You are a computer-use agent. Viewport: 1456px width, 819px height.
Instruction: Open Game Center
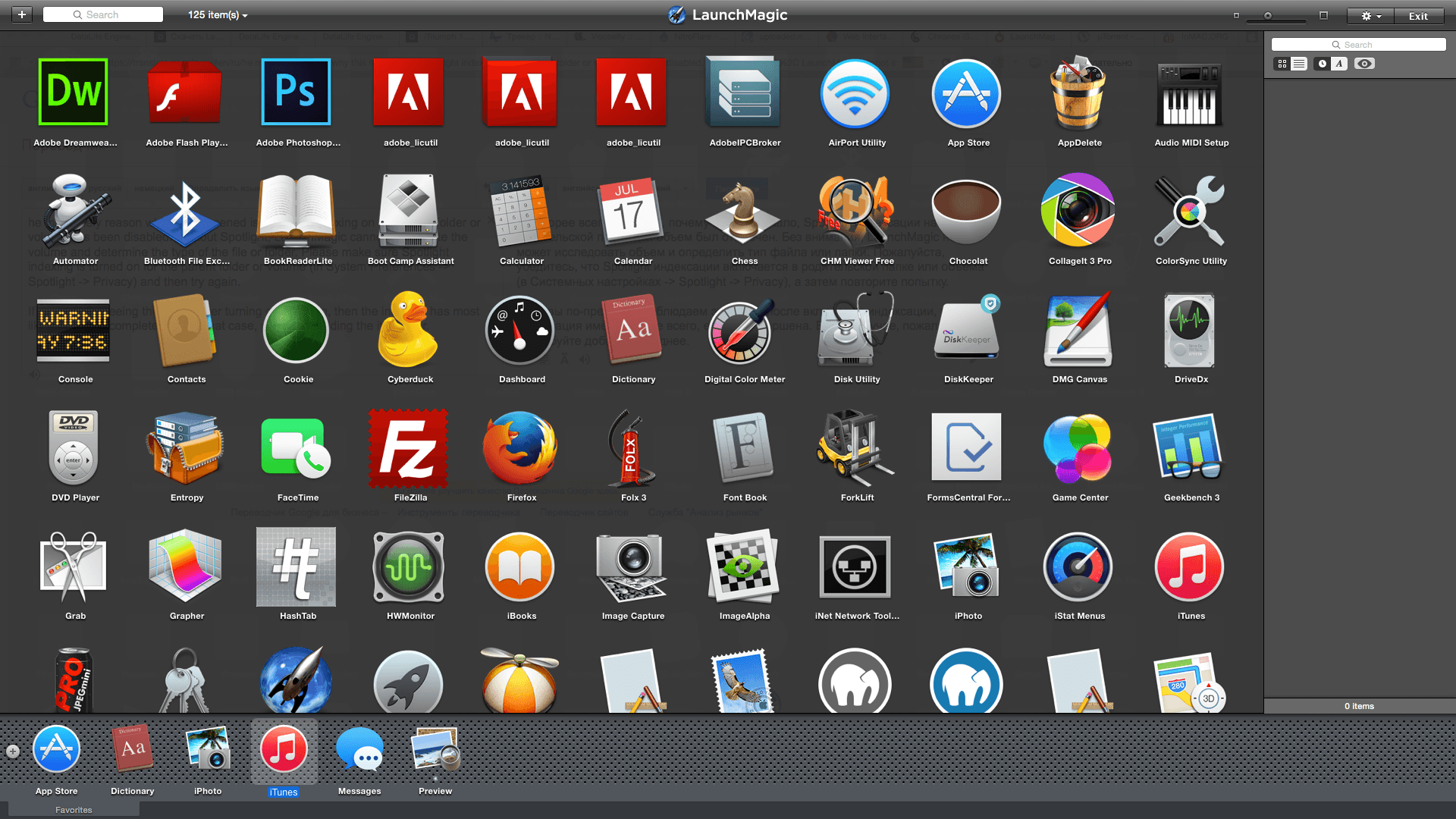(x=1078, y=447)
